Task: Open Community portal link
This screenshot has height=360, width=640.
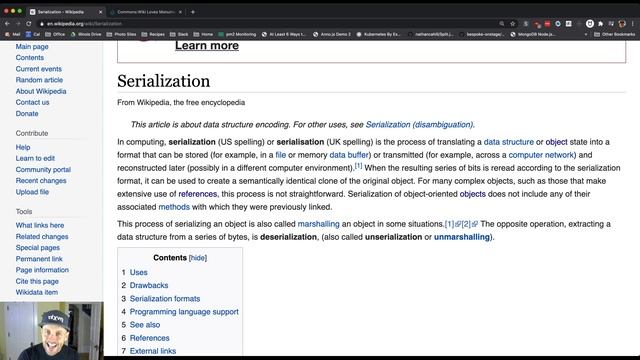Action: tap(43, 169)
